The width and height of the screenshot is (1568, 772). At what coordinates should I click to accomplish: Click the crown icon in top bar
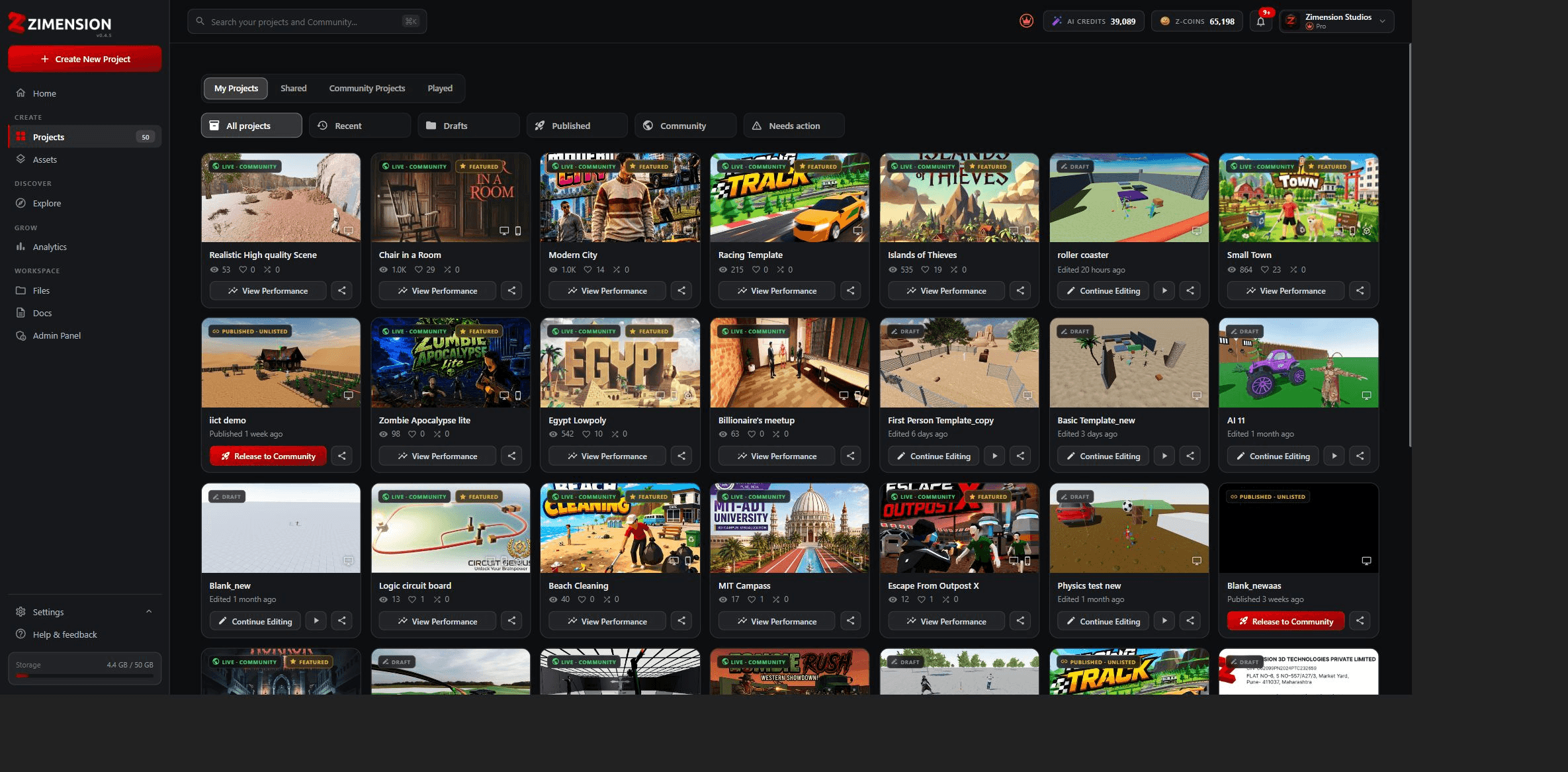1026,21
